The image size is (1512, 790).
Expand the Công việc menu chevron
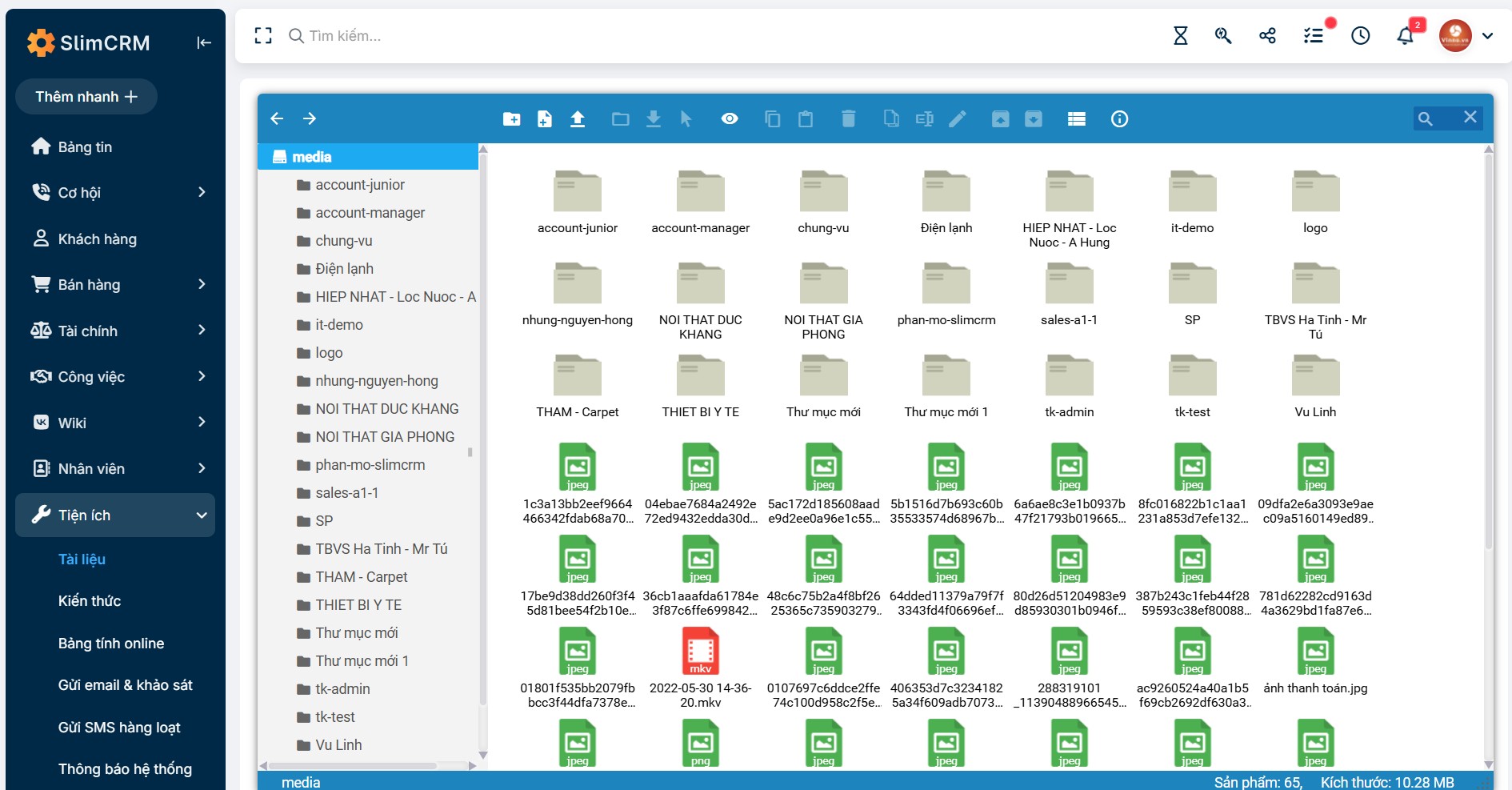tap(202, 376)
